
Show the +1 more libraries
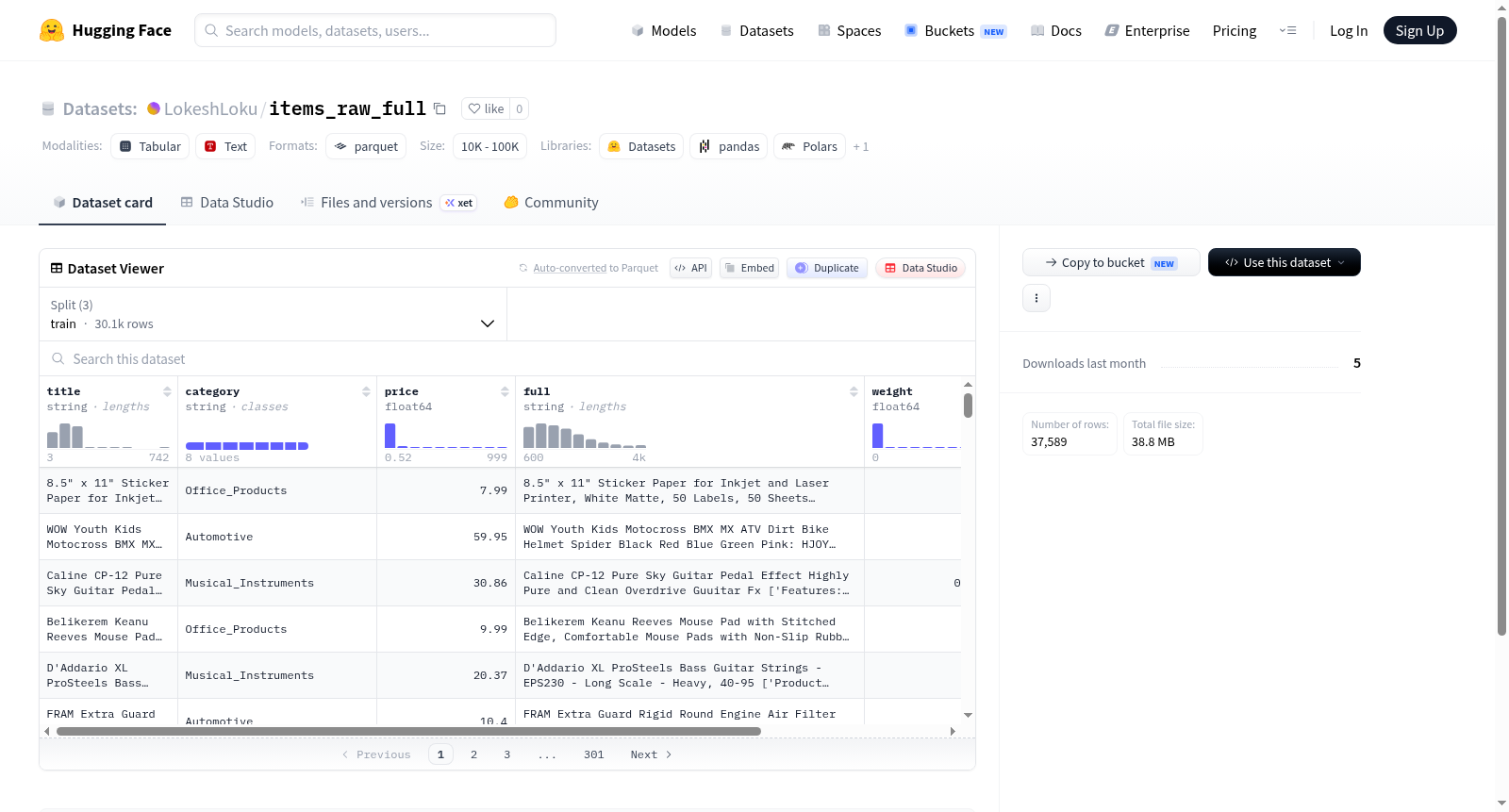pyautogui.click(x=861, y=146)
